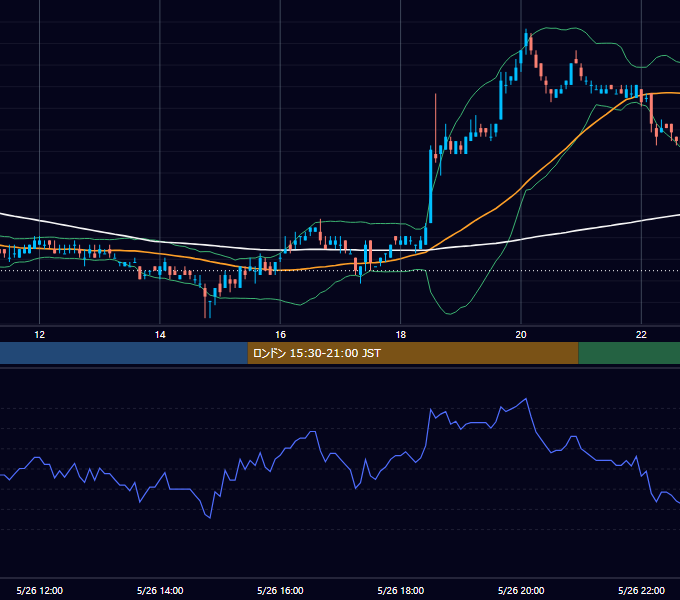Image resolution: width=680 pixels, height=600 pixels.
Task: Click the date label 5/26 12:00
Action: coord(39,590)
